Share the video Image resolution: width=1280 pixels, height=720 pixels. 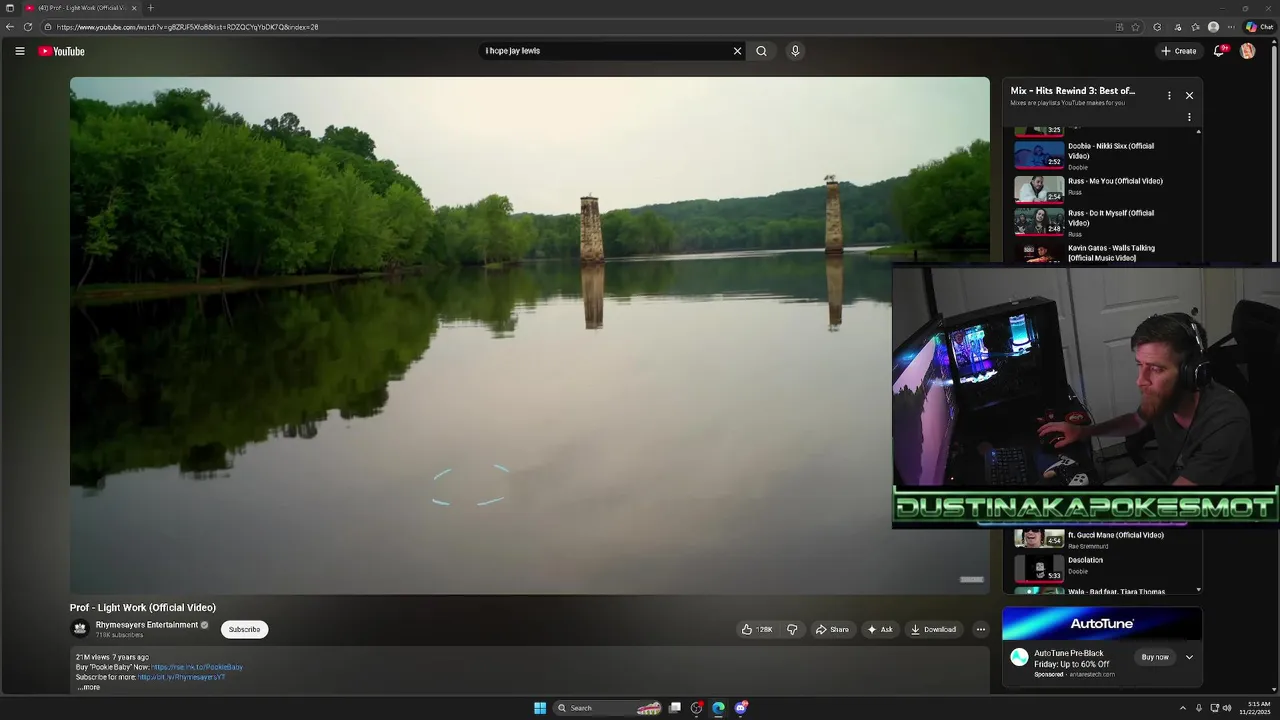832,629
